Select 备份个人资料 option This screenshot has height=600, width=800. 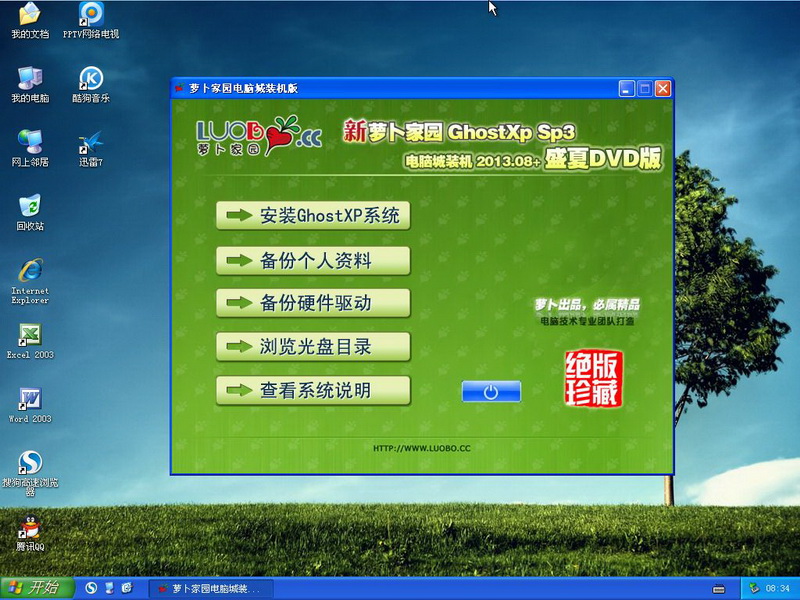click(314, 260)
